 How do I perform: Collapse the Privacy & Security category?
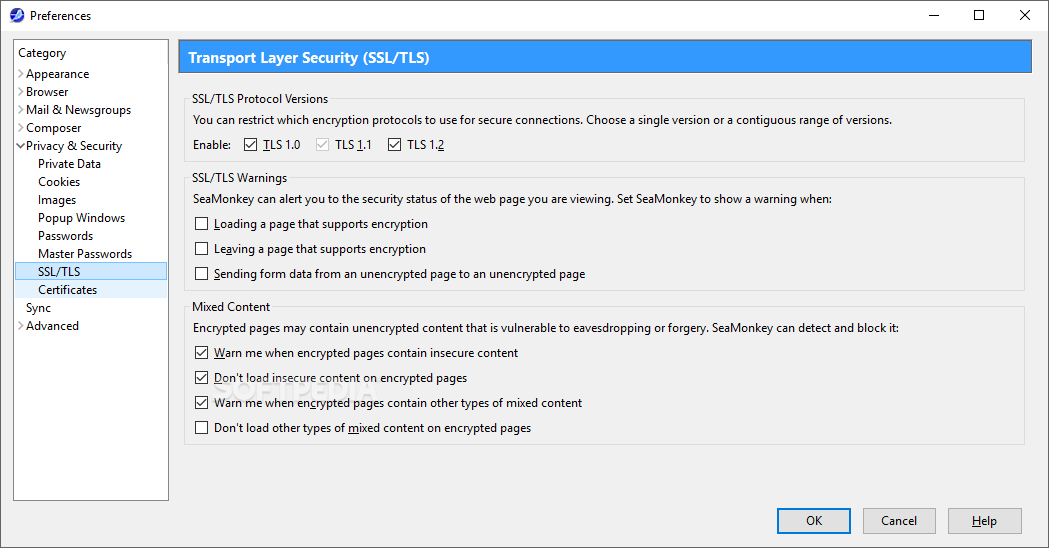click(21, 146)
